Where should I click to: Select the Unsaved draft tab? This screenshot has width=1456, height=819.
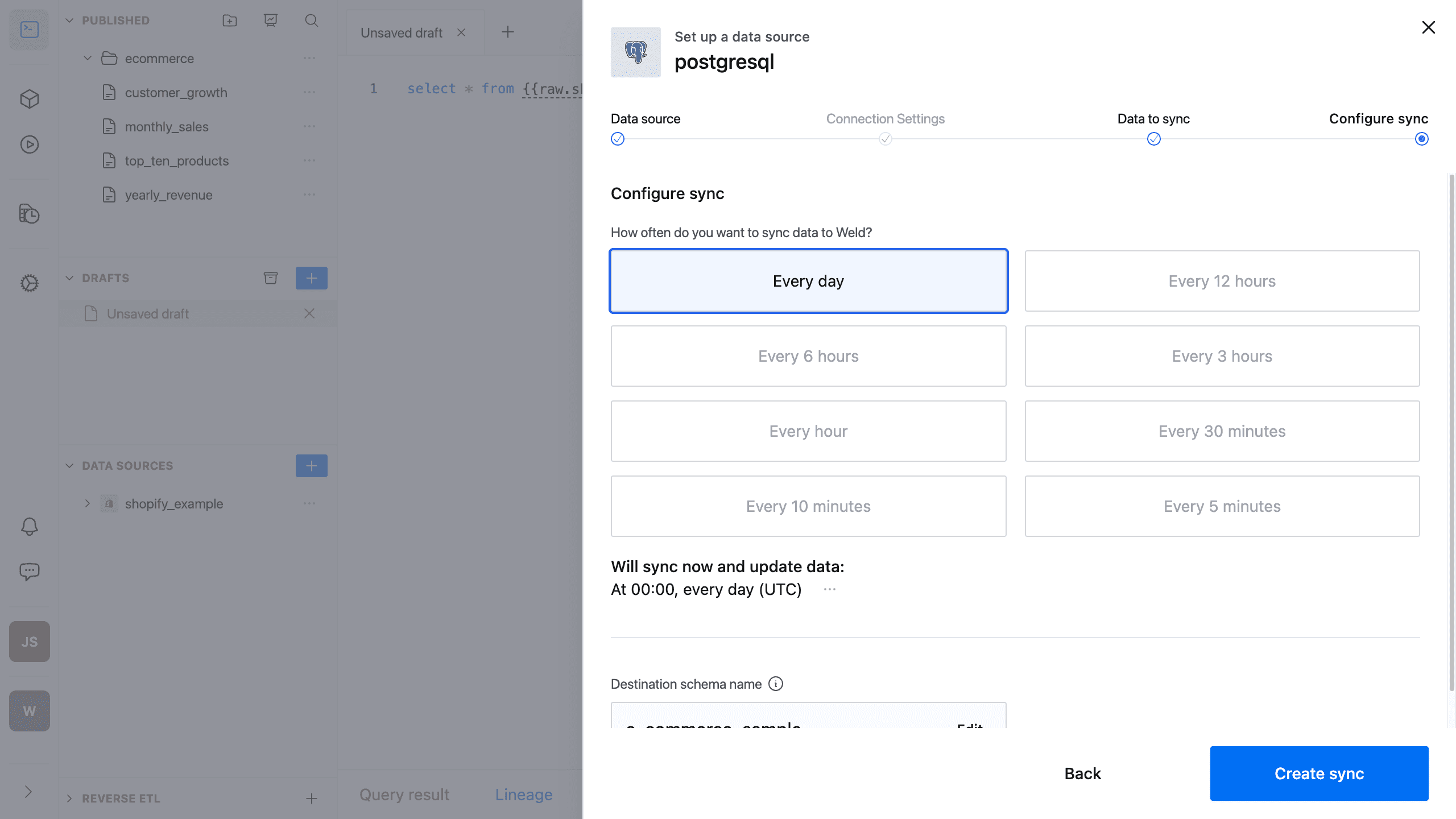click(x=402, y=32)
